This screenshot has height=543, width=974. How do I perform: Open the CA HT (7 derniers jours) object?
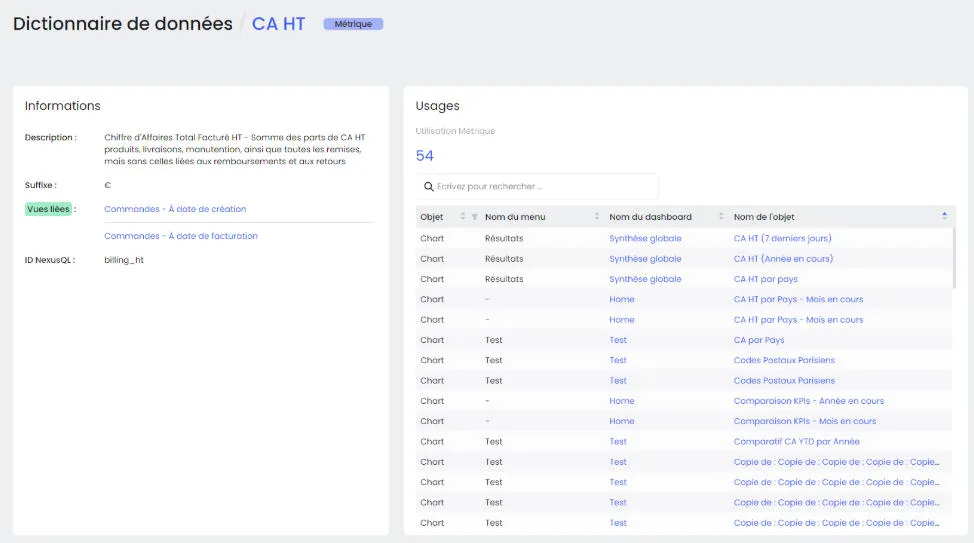(x=782, y=238)
